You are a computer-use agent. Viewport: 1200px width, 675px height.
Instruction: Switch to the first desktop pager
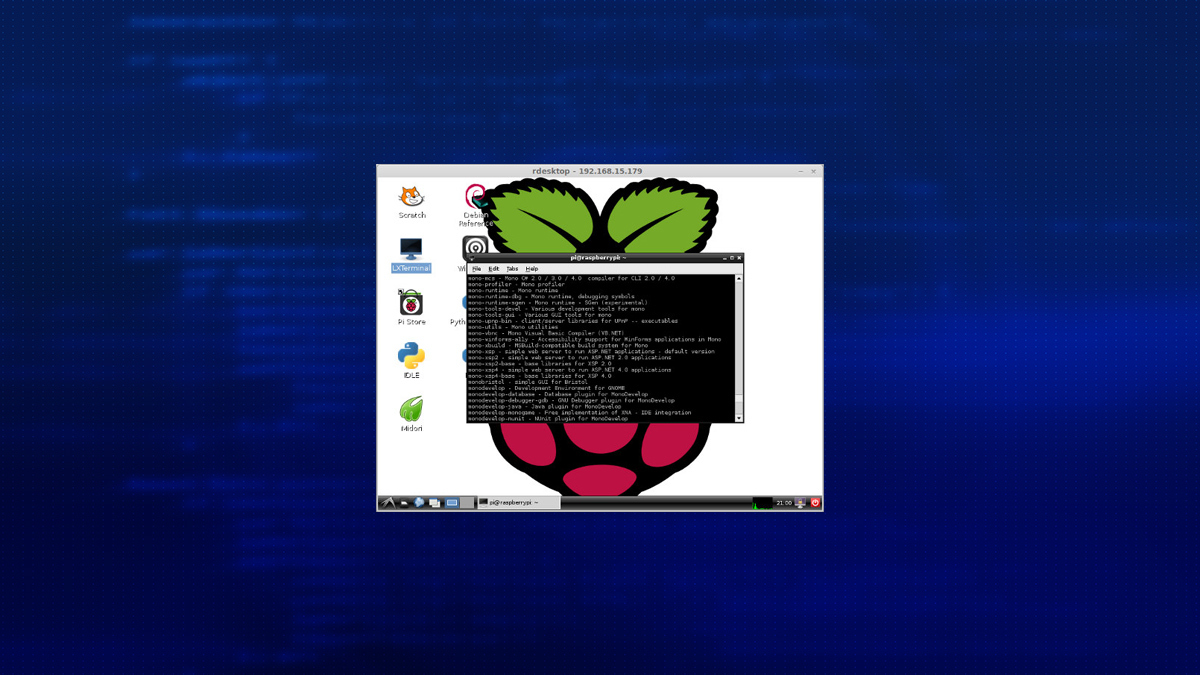click(x=452, y=503)
